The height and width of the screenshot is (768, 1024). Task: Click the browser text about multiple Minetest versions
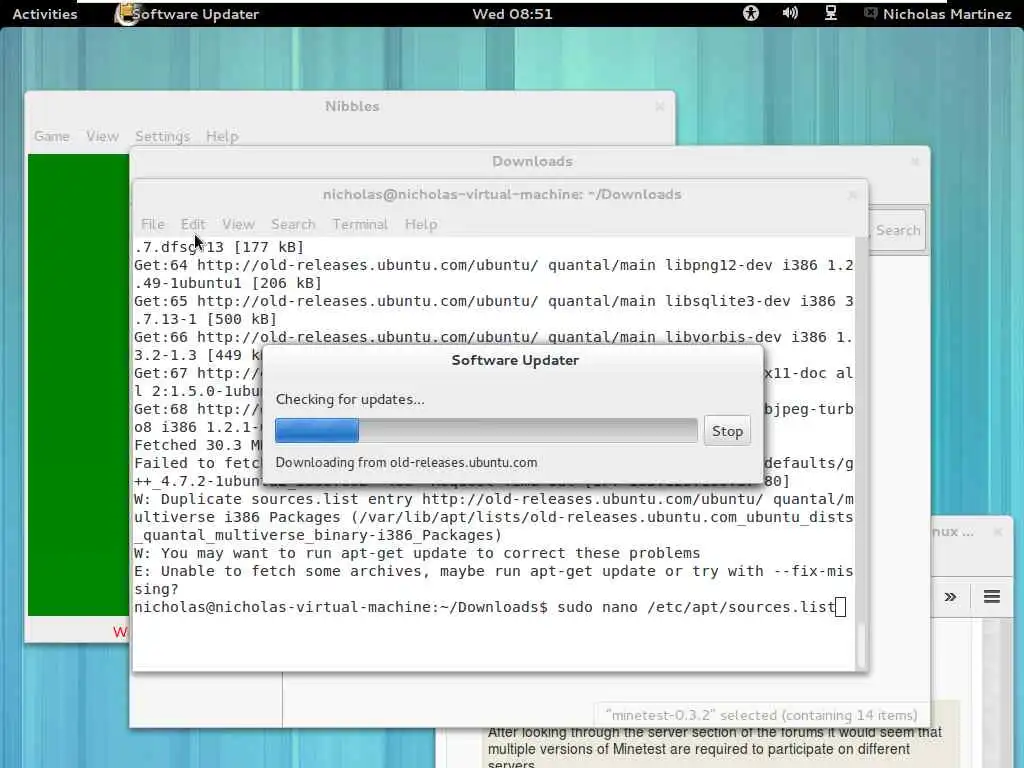[x=714, y=748]
